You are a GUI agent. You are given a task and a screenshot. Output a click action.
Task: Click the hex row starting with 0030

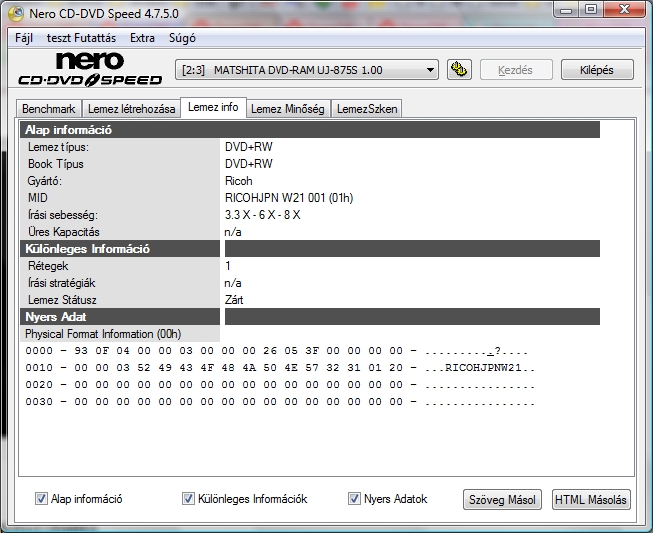(280, 402)
